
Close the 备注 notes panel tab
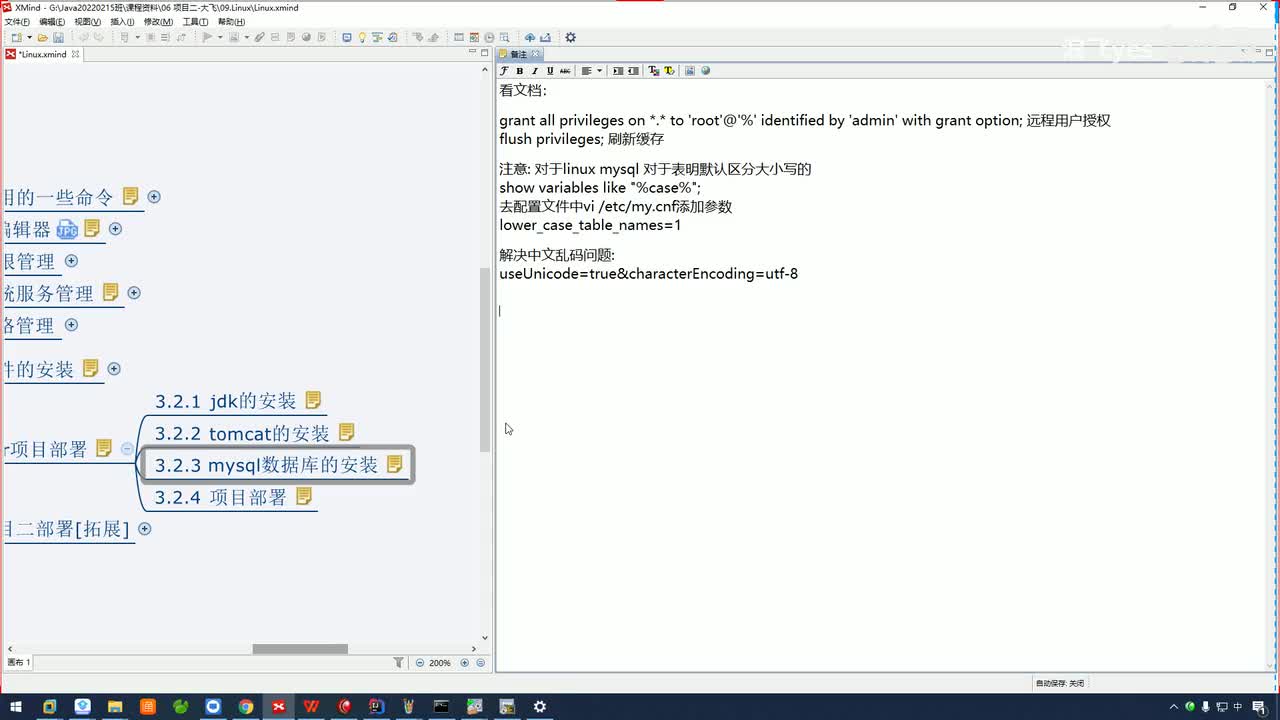click(x=535, y=54)
